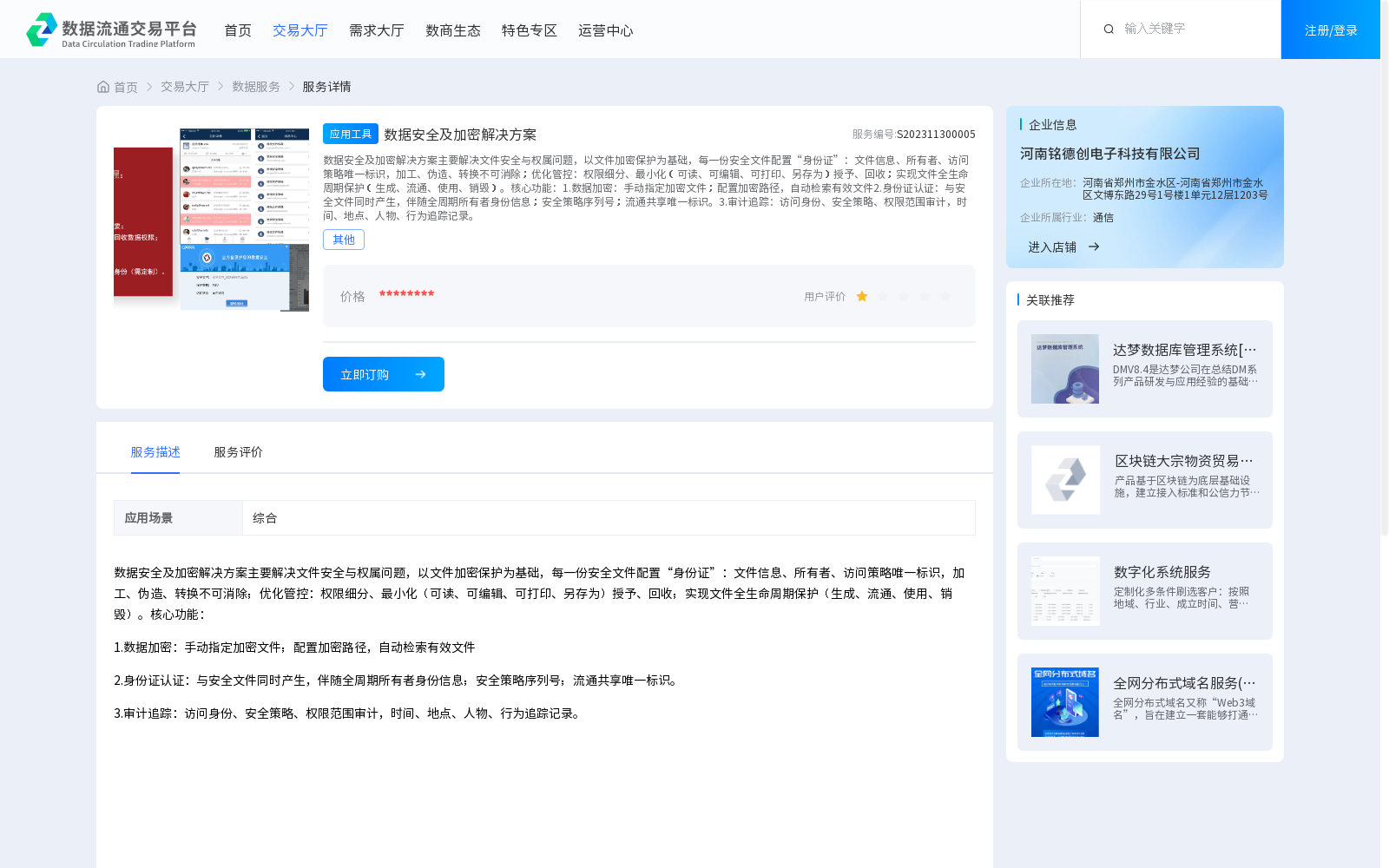Open the product preview image
Viewport: 1389px width, 868px height.
[211, 220]
